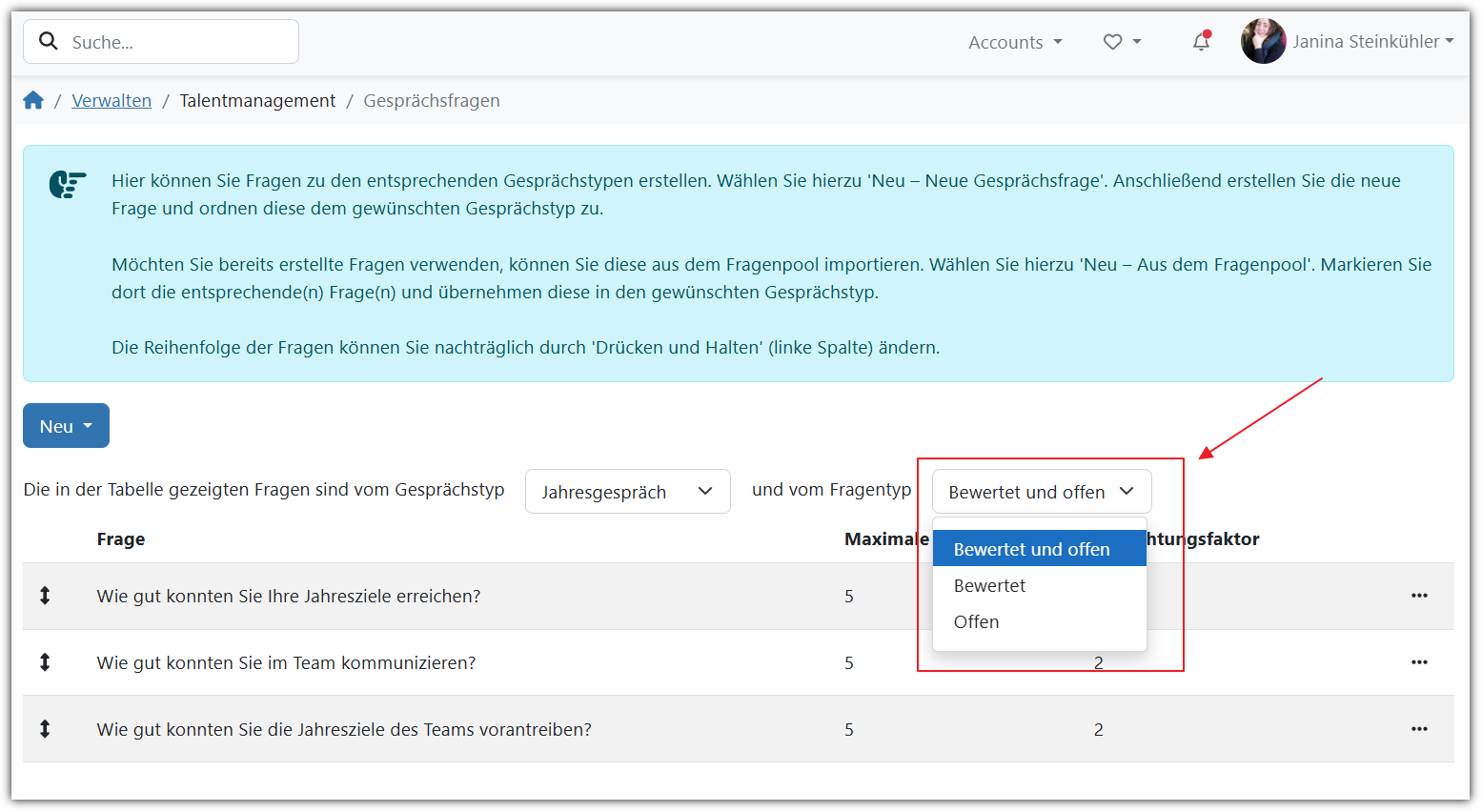Open the notifications bell
The width and height of the screenshot is (1482, 812).
pos(1201,42)
